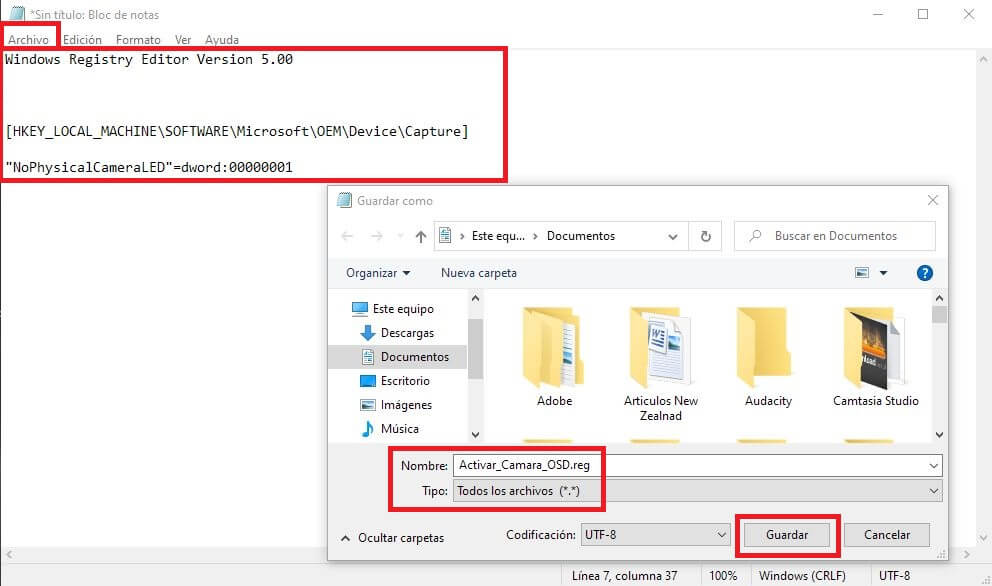Click Guardar to save the file
Image resolution: width=992 pixels, height=586 pixels.
[x=786, y=535]
